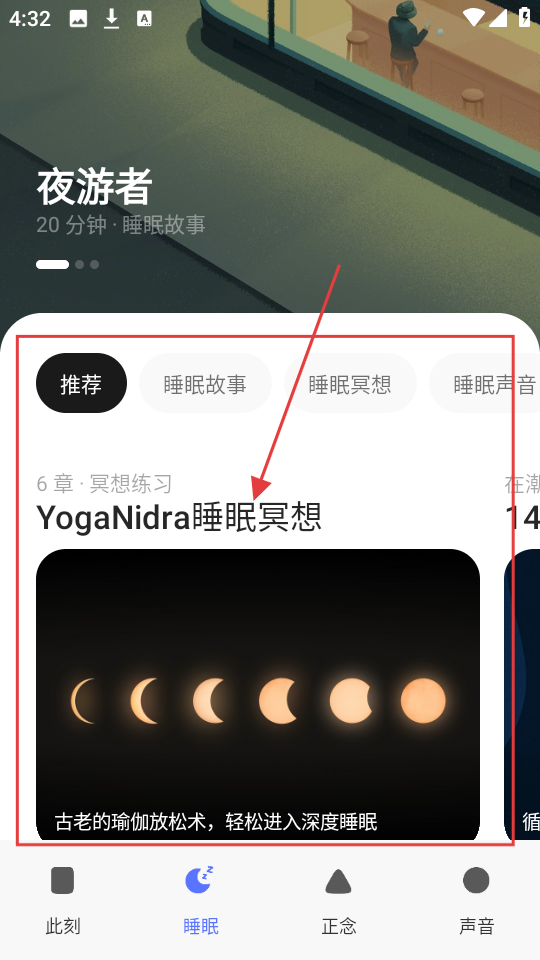Image resolution: width=540 pixels, height=960 pixels.
Task: Tap the image icon in status bar
Action: point(78,19)
